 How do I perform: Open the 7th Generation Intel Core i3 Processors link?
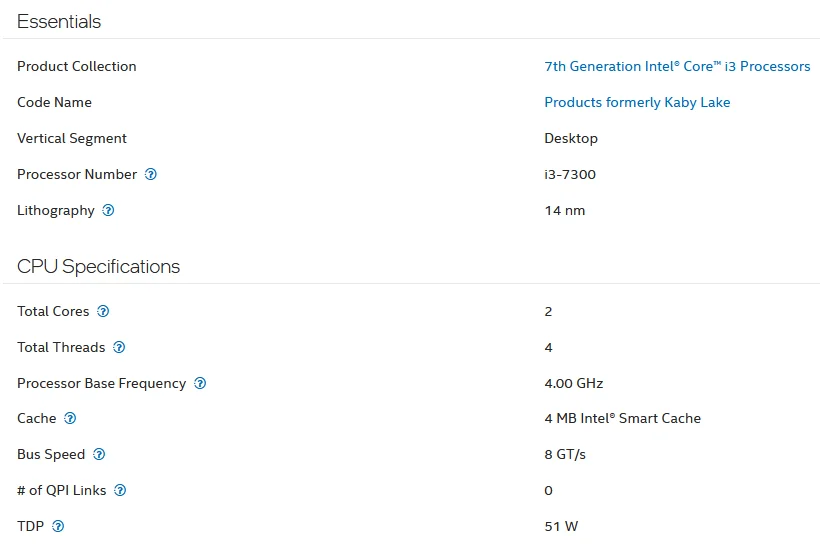click(677, 66)
